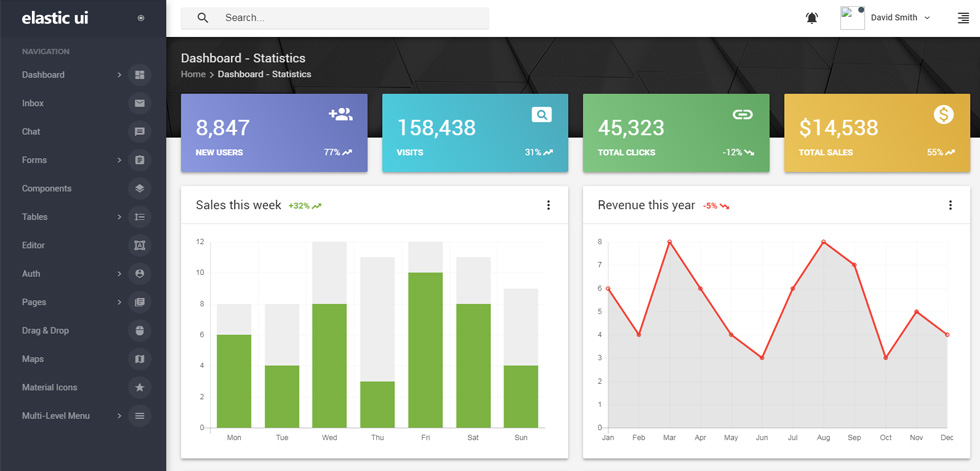Expand the Pages submenu chevron
The height and width of the screenshot is (471, 980).
119,302
